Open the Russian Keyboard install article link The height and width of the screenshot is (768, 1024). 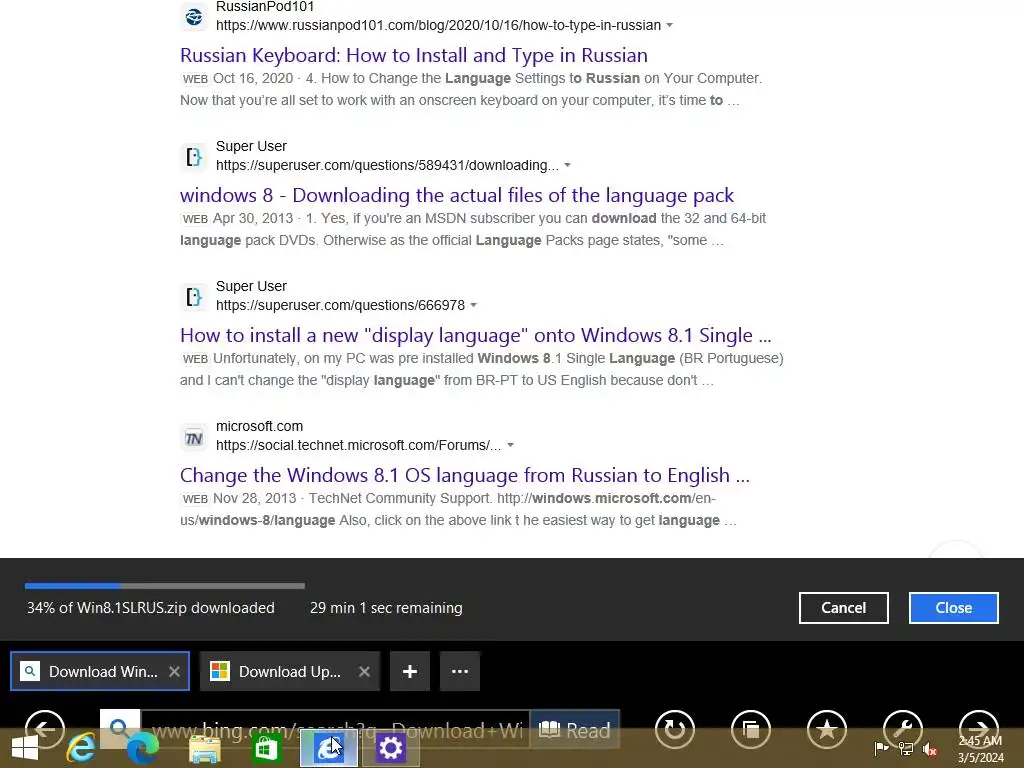tap(413, 55)
